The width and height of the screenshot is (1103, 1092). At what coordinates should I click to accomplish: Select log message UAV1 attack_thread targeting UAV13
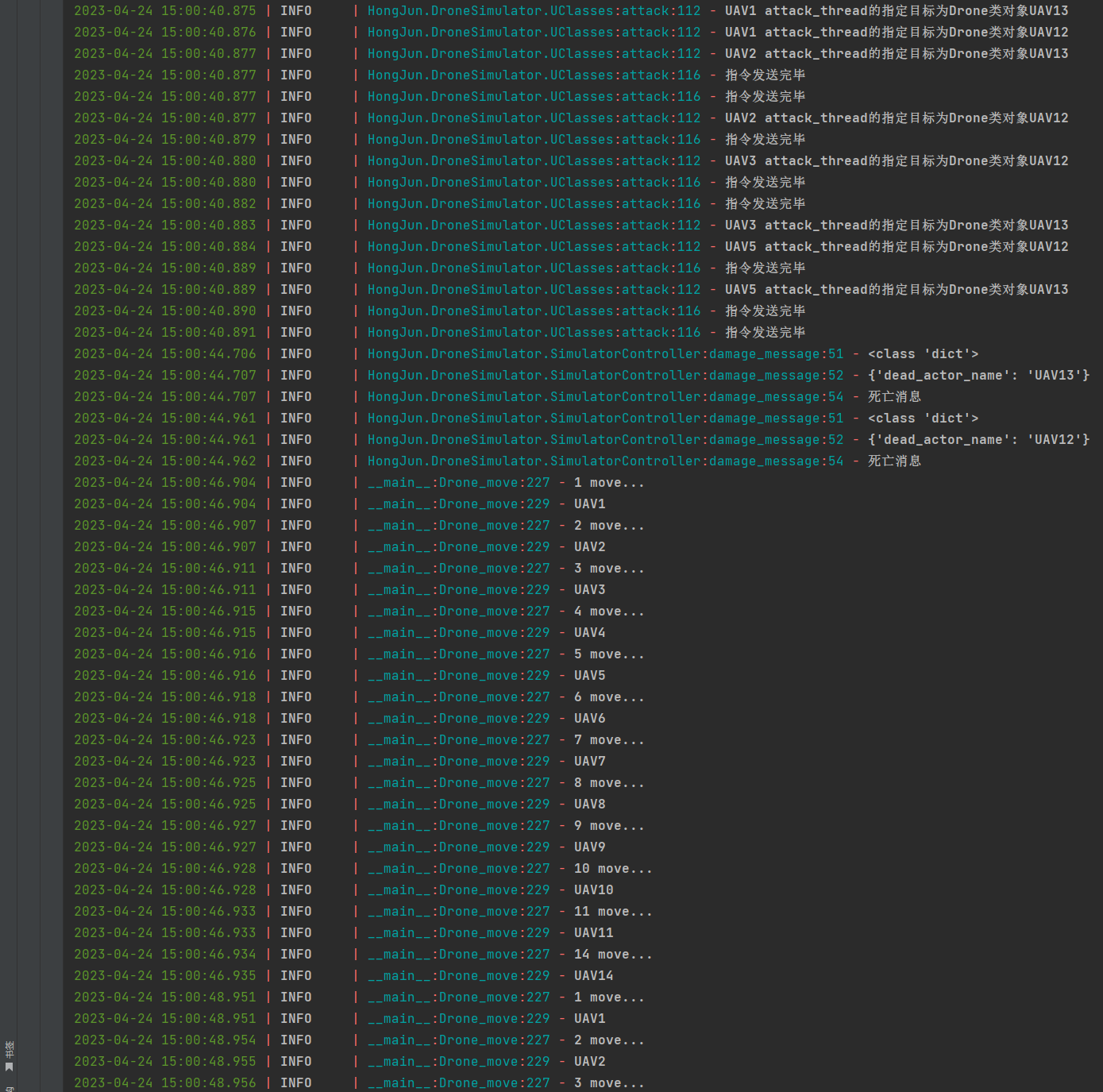(897, 11)
